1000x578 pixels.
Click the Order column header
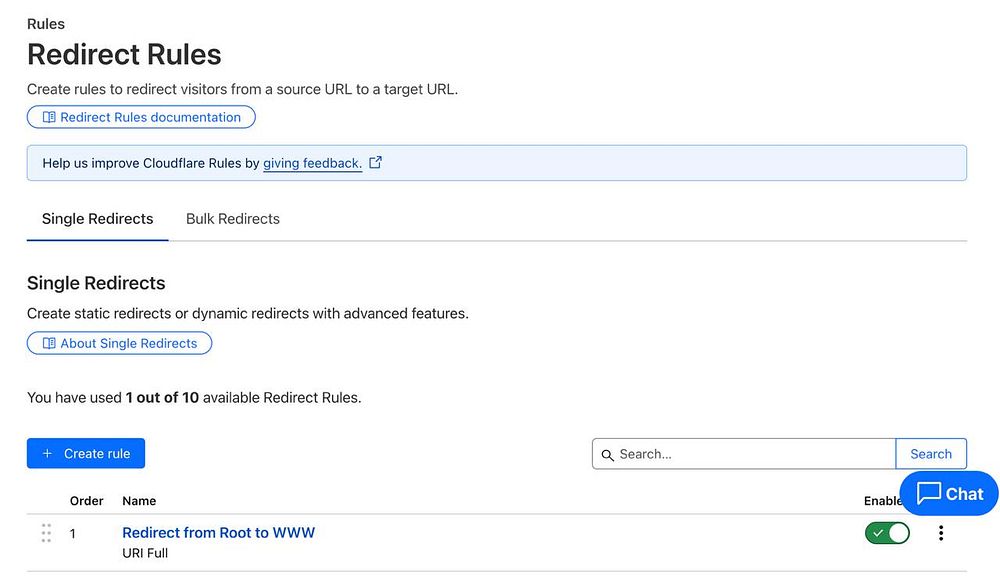click(x=87, y=501)
